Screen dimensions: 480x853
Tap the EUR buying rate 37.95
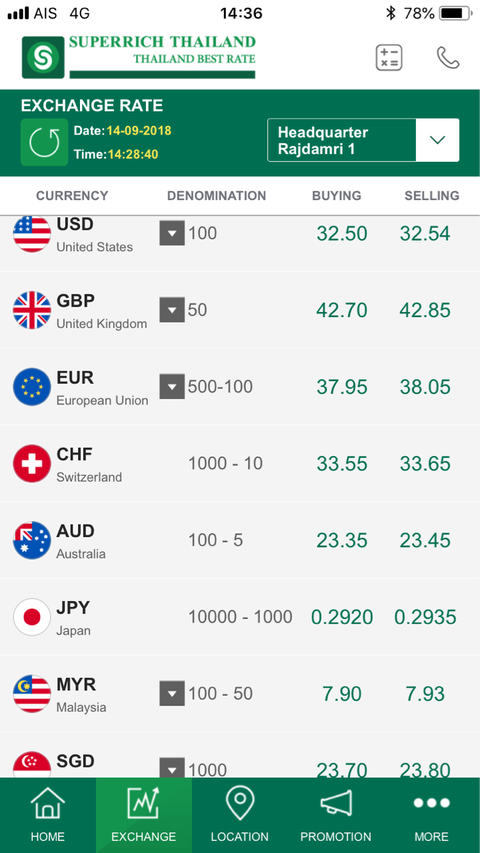(x=342, y=387)
